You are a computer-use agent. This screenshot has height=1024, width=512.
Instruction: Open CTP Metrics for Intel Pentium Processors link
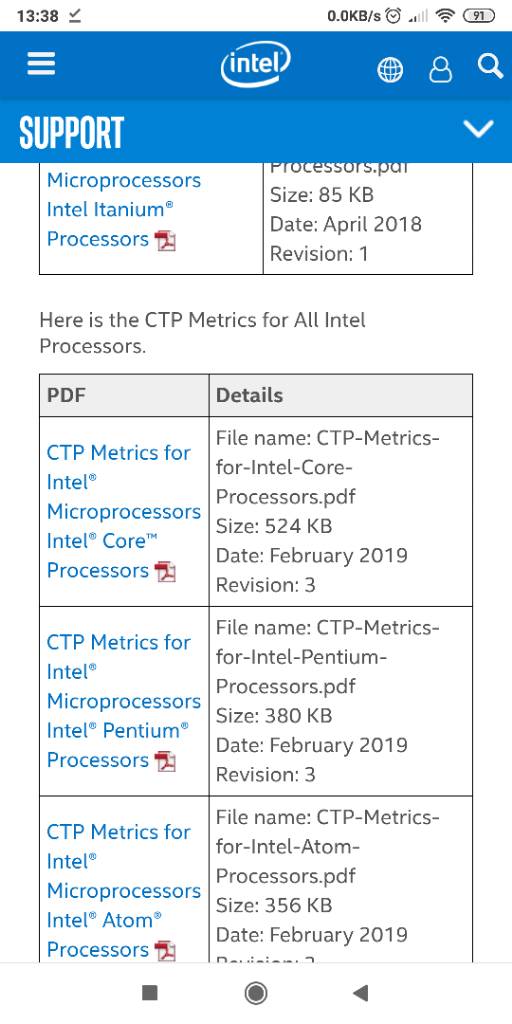(x=123, y=701)
